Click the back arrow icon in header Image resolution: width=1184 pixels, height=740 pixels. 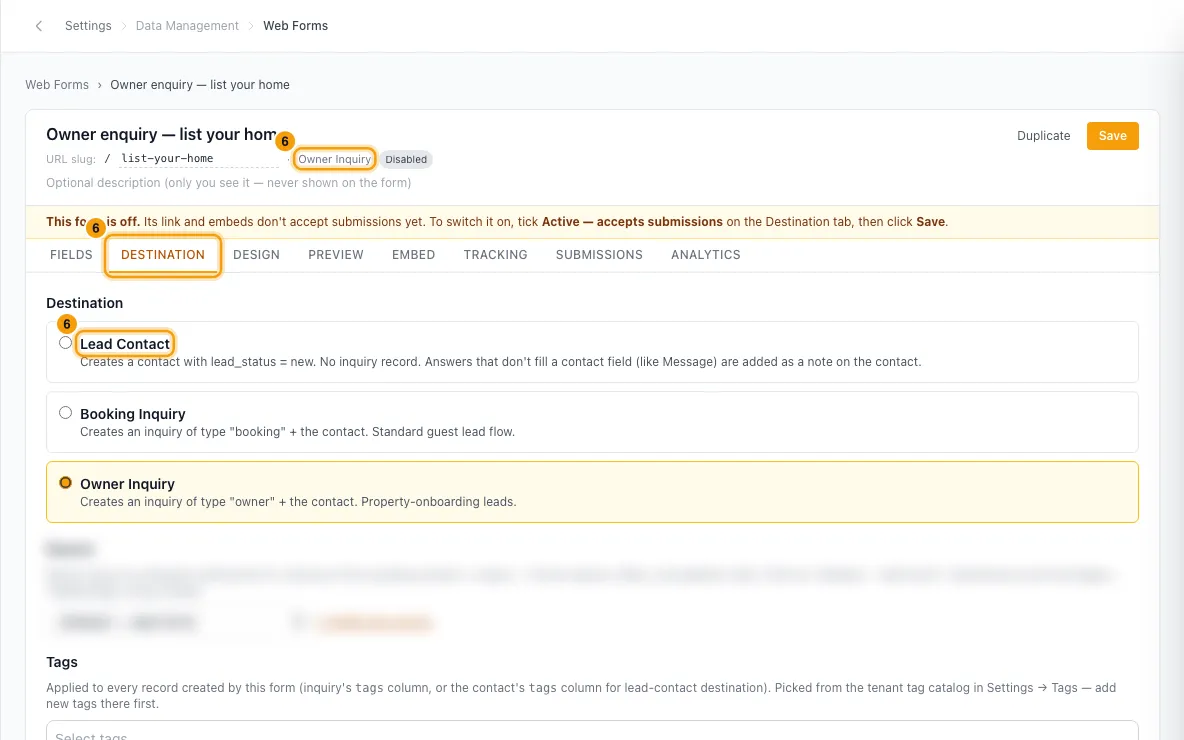pos(39,26)
